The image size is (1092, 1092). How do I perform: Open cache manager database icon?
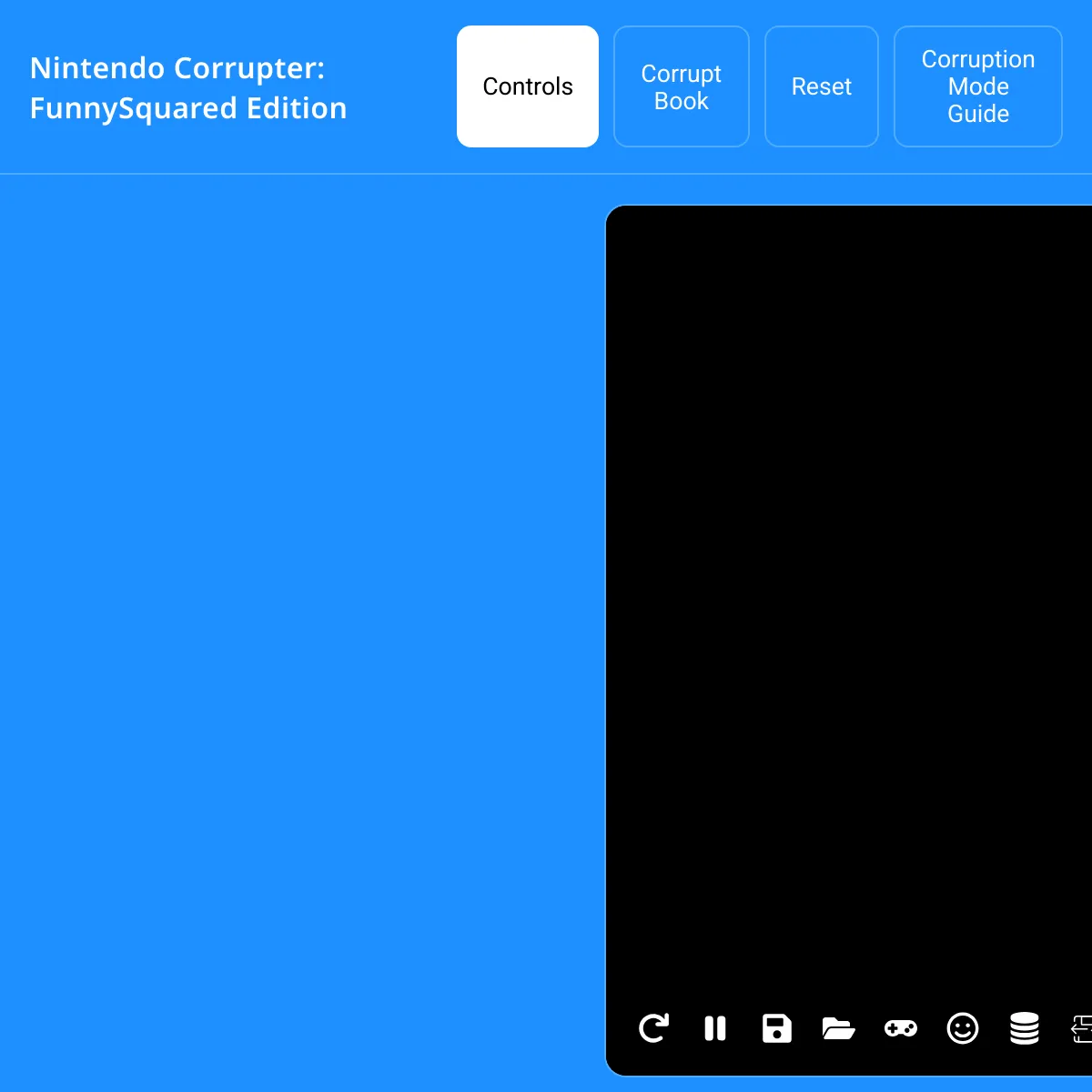click(1024, 1028)
